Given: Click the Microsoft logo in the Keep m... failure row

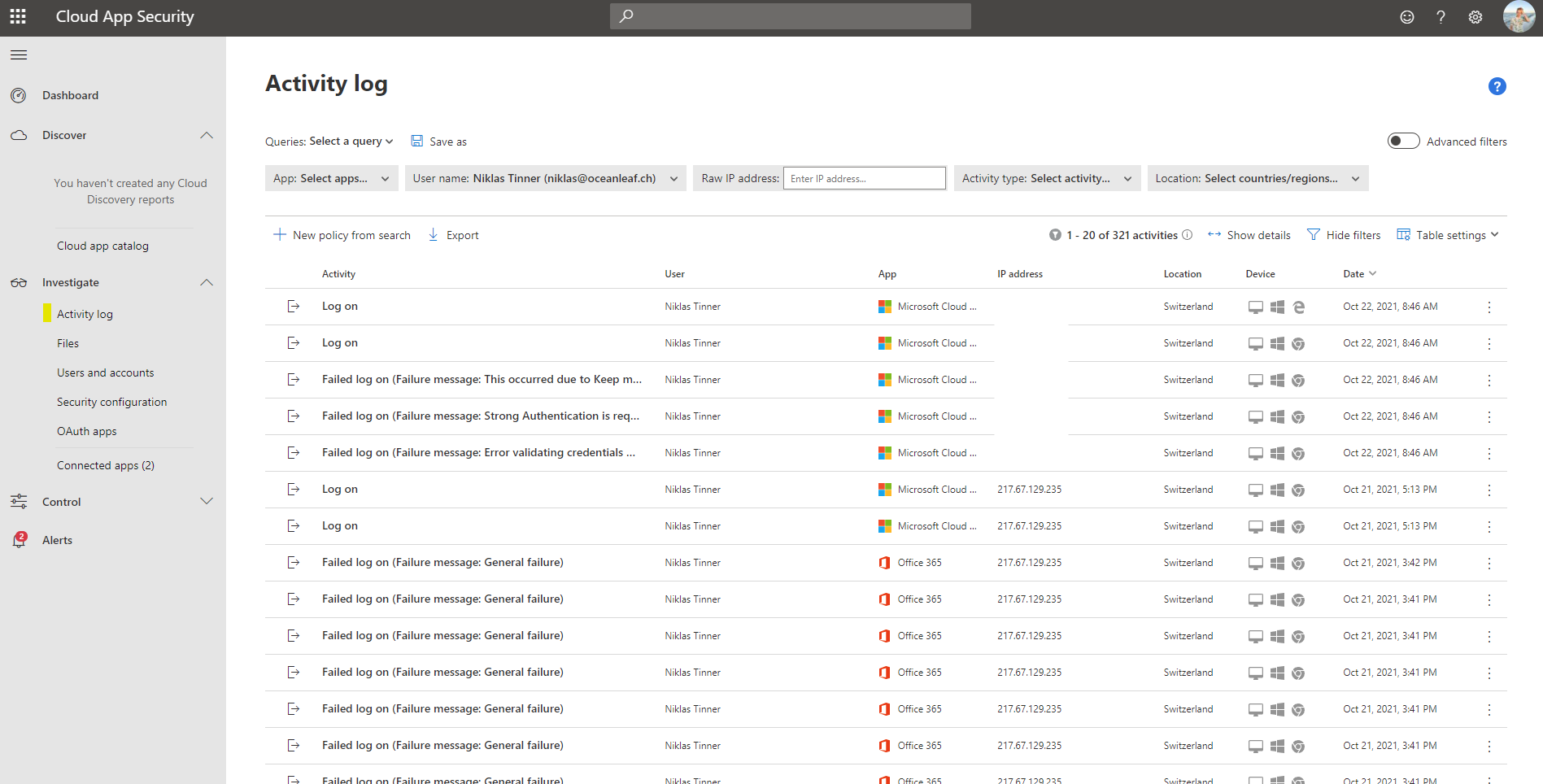Looking at the screenshot, I should [885, 380].
